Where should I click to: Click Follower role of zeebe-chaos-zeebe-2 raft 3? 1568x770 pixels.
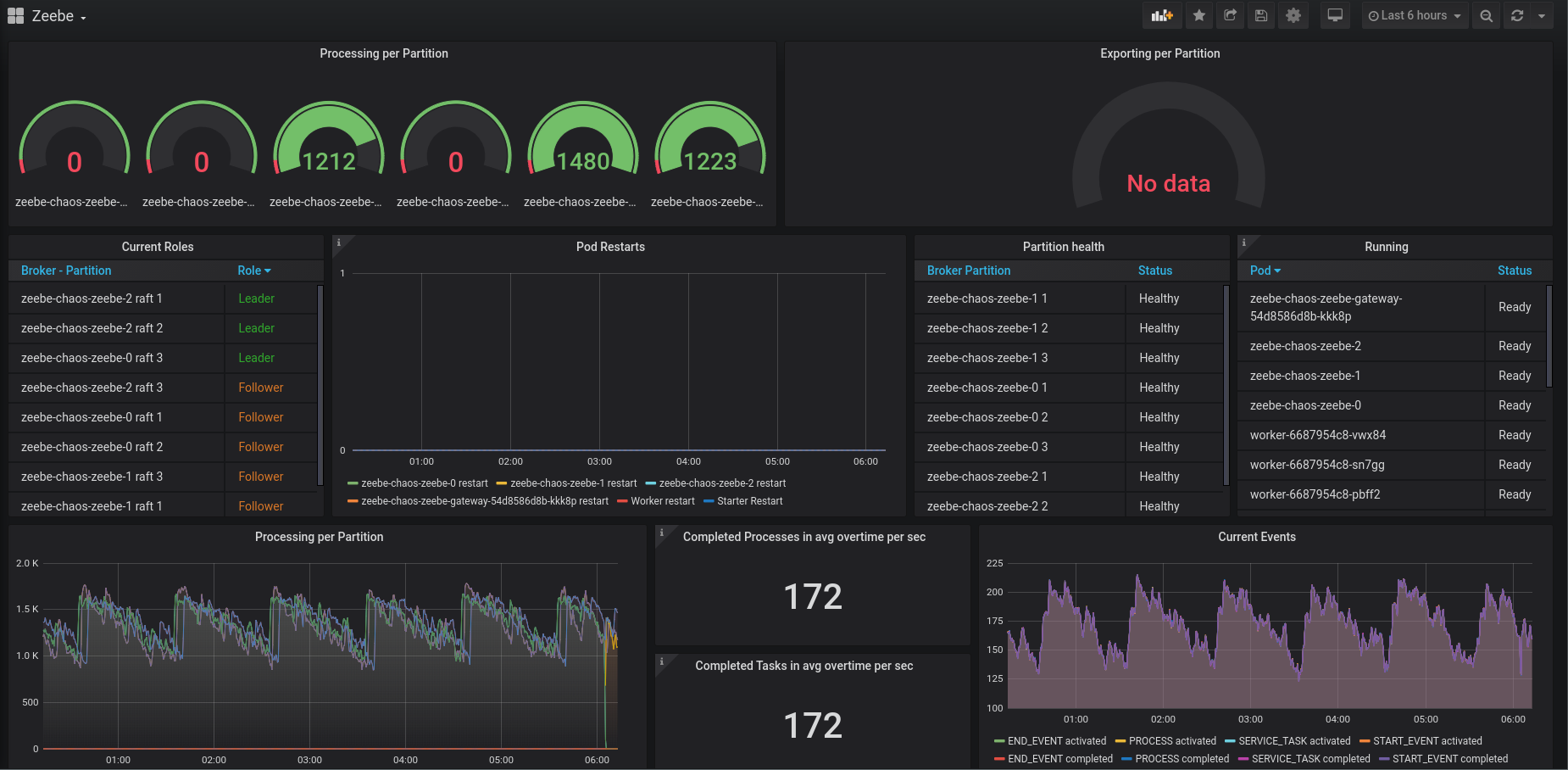click(x=261, y=388)
